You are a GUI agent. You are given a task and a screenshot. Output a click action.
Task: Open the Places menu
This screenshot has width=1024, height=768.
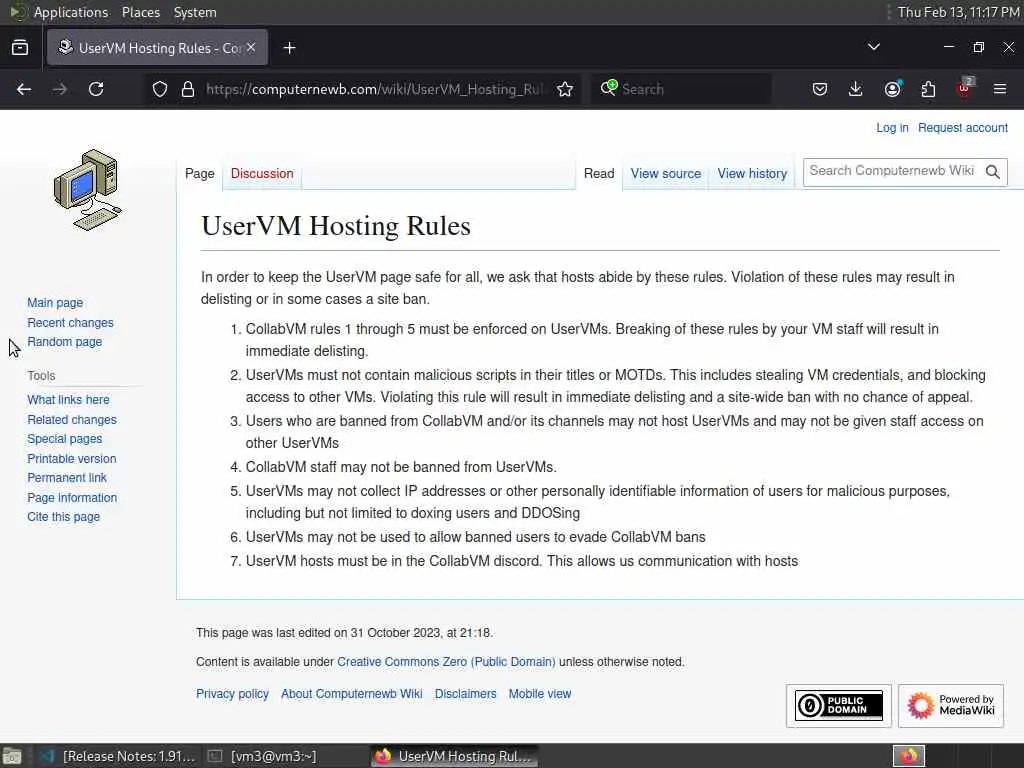[x=140, y=12]
